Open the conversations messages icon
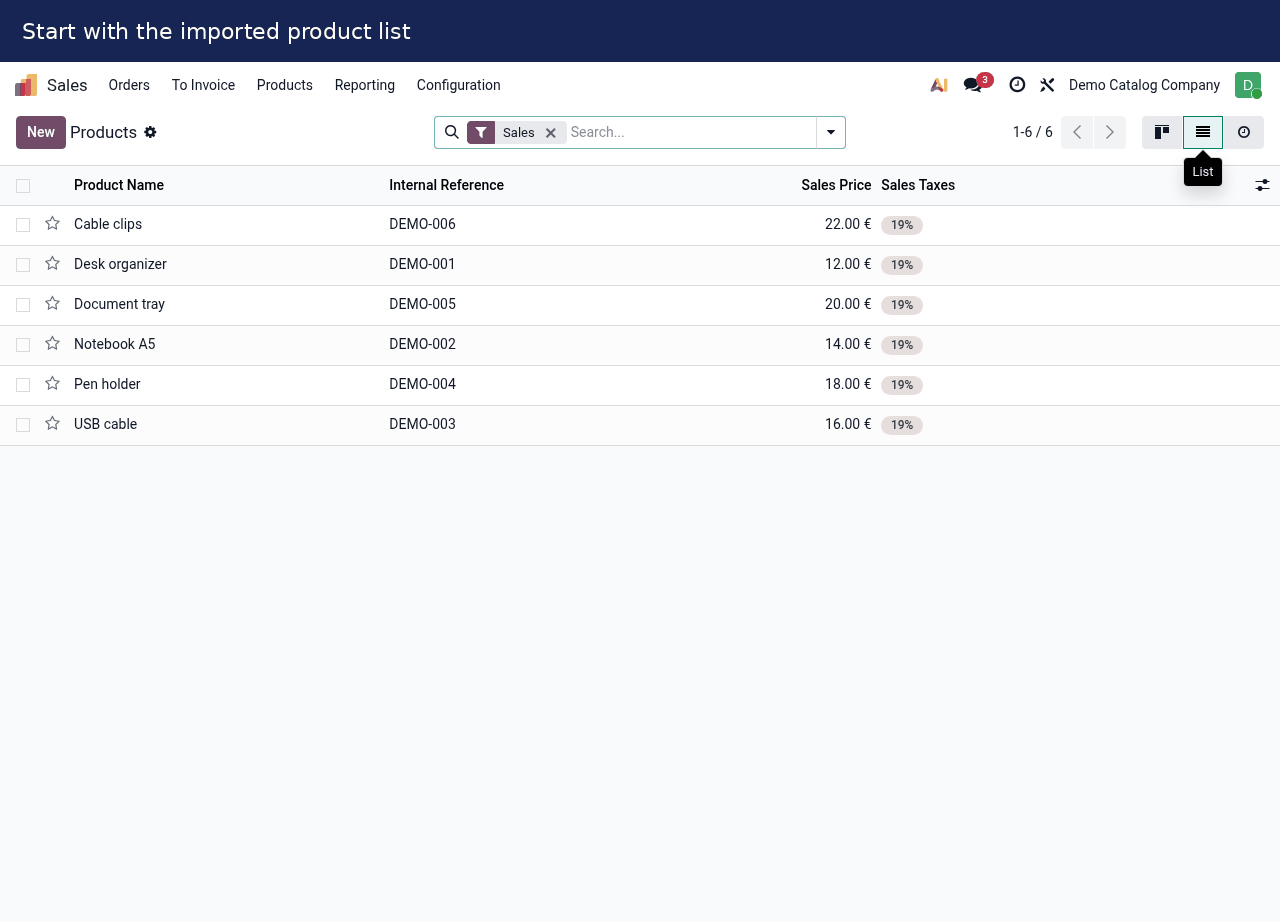Image resolution: width=1280 pixels, height=922 pixels. [x=972, y=85]
